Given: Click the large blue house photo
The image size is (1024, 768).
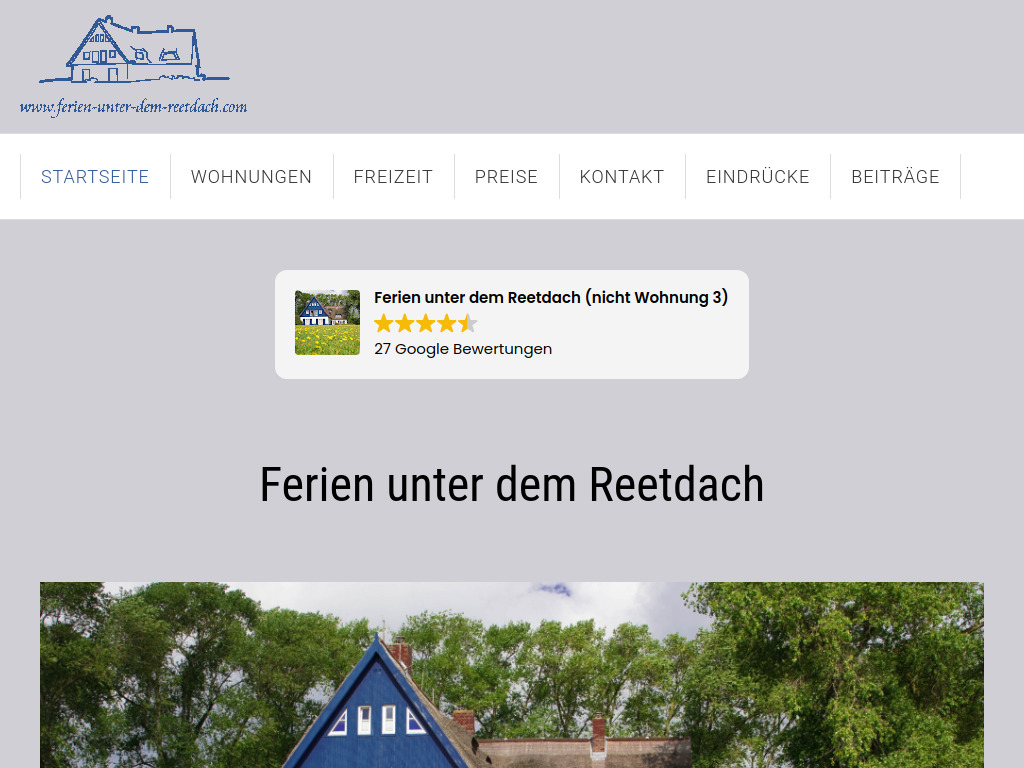Looking at the screenshot, I should pyautogui.click(x=511, y=674).
